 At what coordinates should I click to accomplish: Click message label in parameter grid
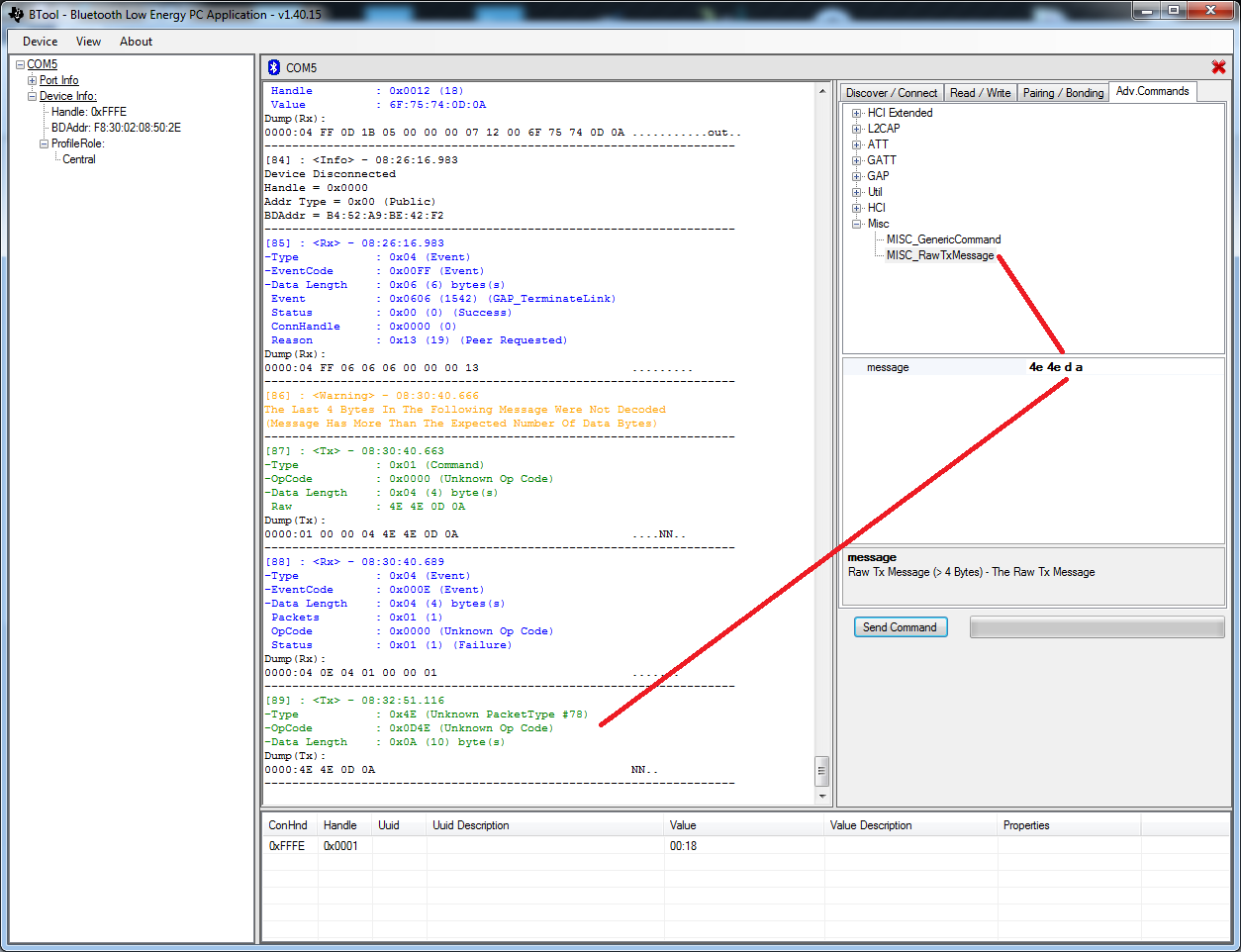[888, 367]
